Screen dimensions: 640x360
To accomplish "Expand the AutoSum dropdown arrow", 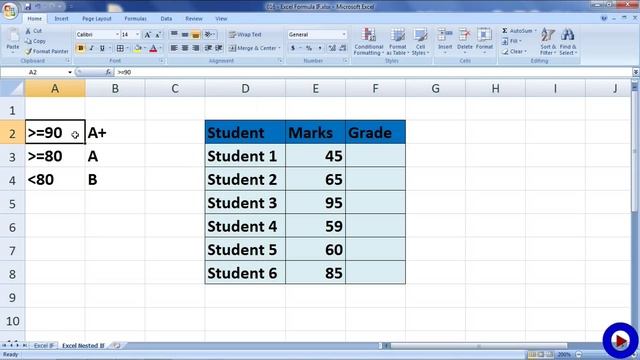I will [x=536, y=31].
